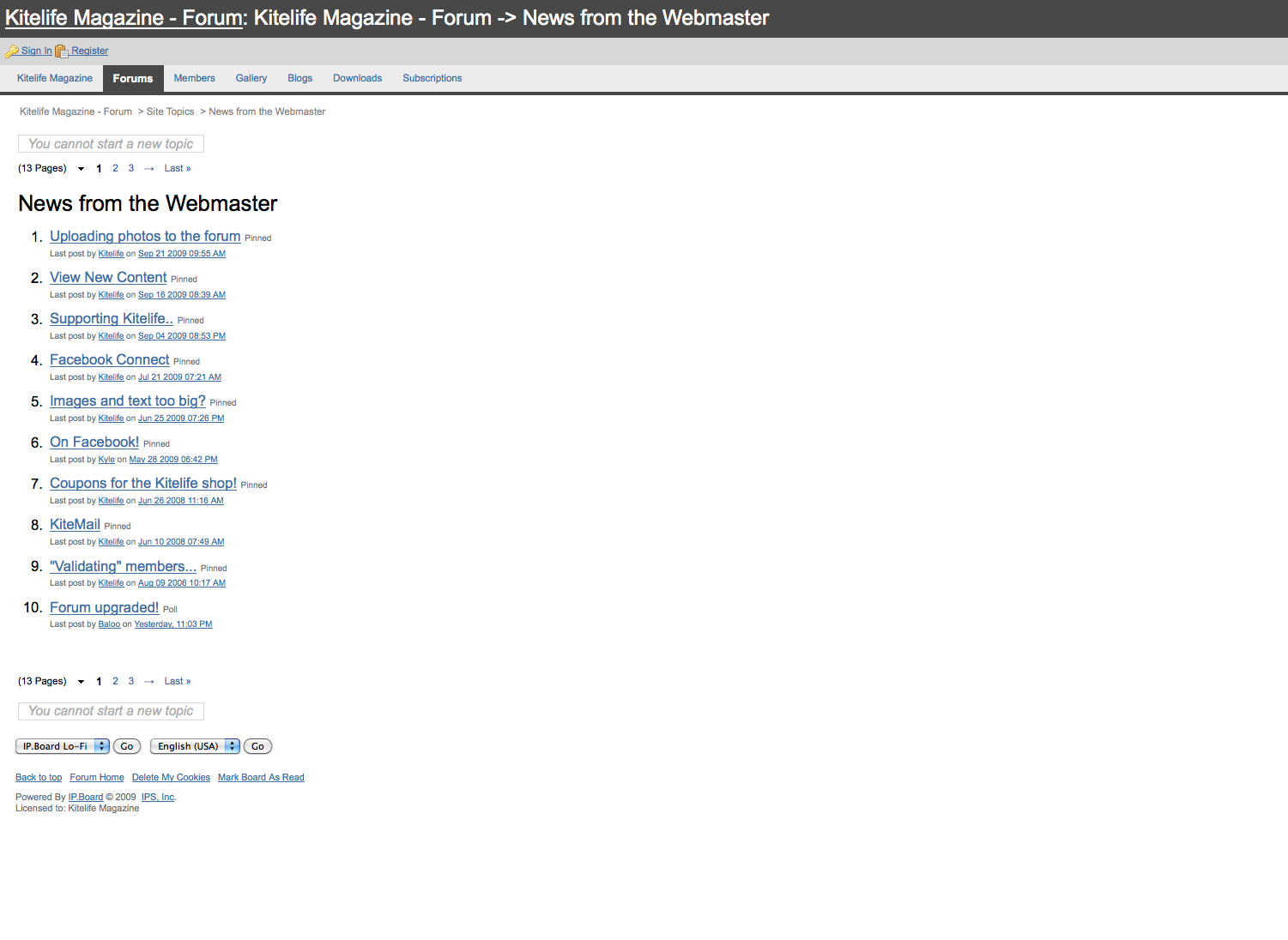Select the Downloads tab
1288x940 pixels.
357,78
